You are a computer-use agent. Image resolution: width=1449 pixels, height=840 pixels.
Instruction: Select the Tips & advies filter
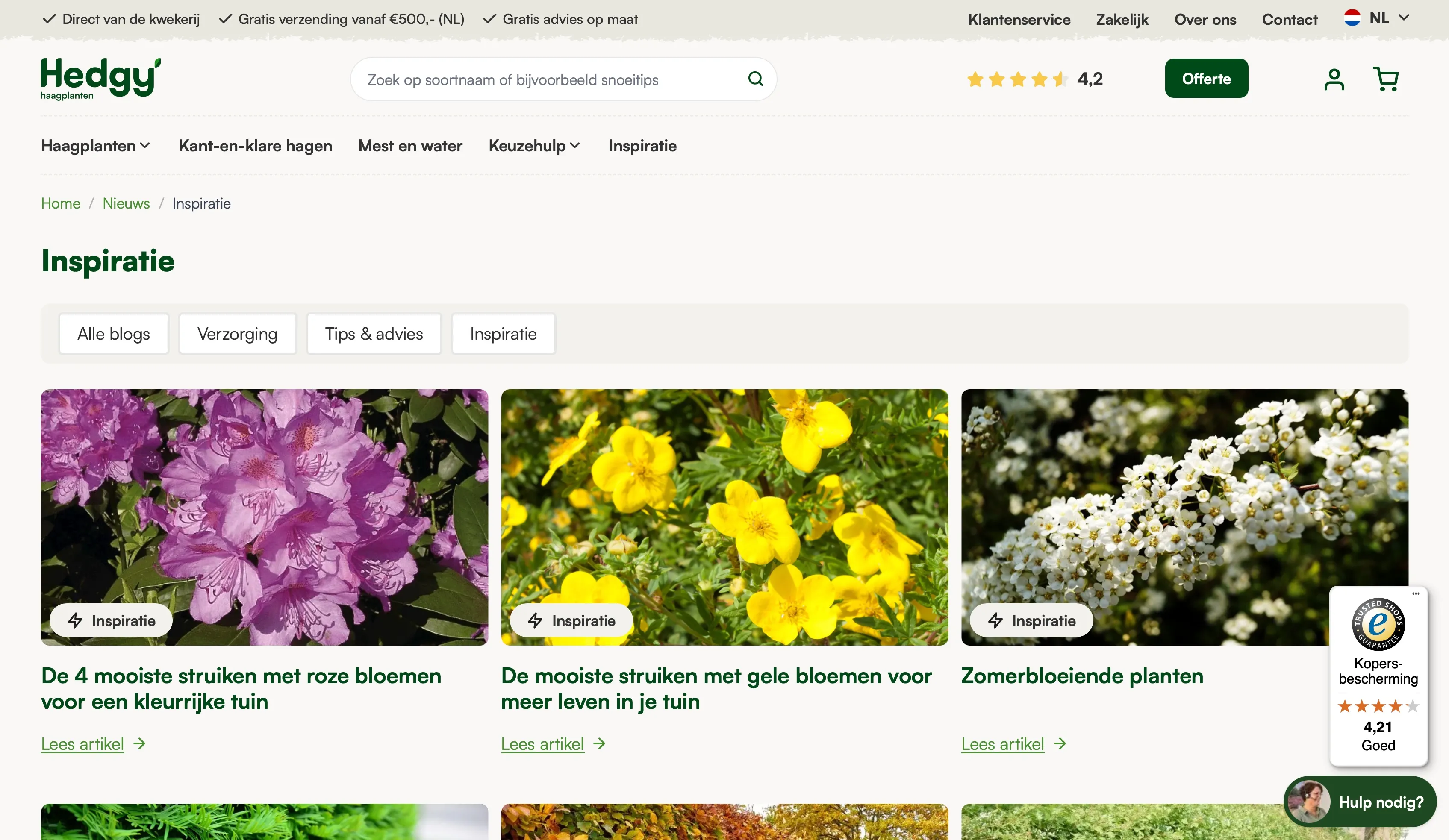pos(374,334)
